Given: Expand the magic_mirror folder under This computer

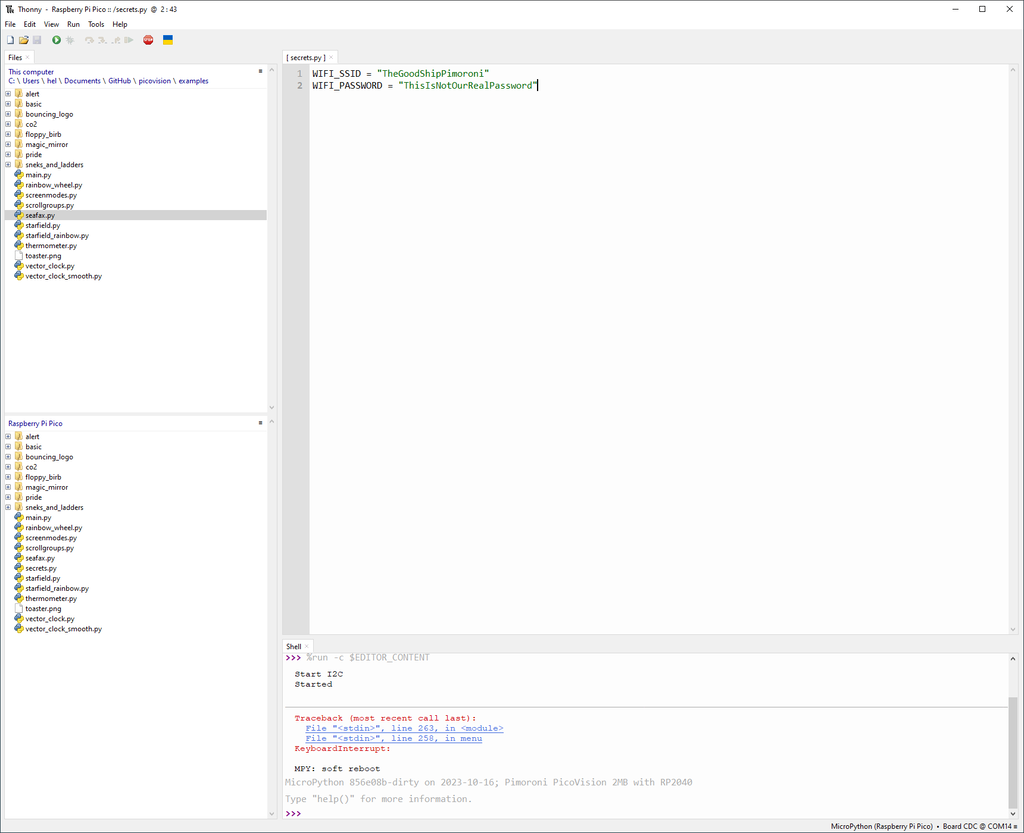Looking at the screenshot, I should [8, 144].
